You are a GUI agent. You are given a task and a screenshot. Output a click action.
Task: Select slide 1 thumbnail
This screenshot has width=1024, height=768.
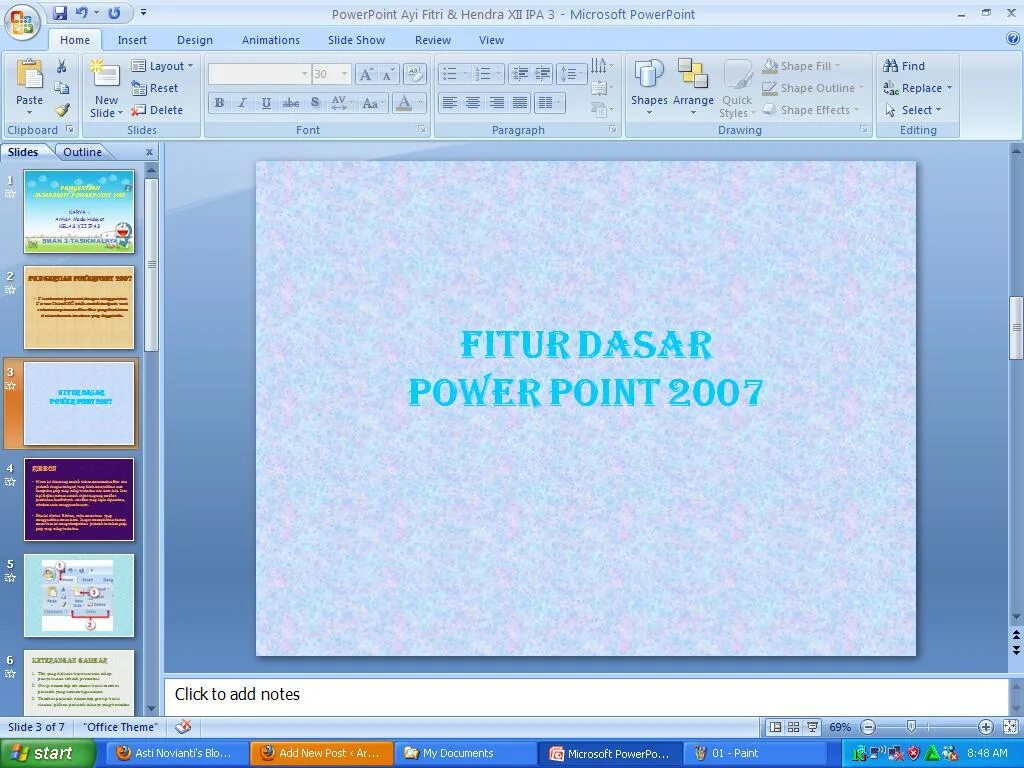[x=79, y=212]
